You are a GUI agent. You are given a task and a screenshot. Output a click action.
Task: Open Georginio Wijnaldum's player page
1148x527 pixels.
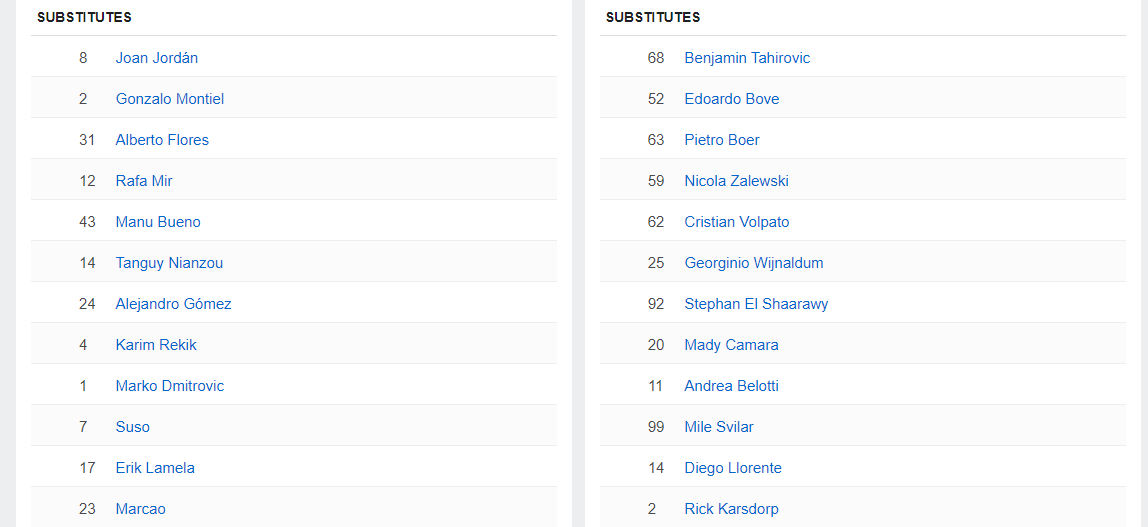pyautogui.click(x=753, y=263)
